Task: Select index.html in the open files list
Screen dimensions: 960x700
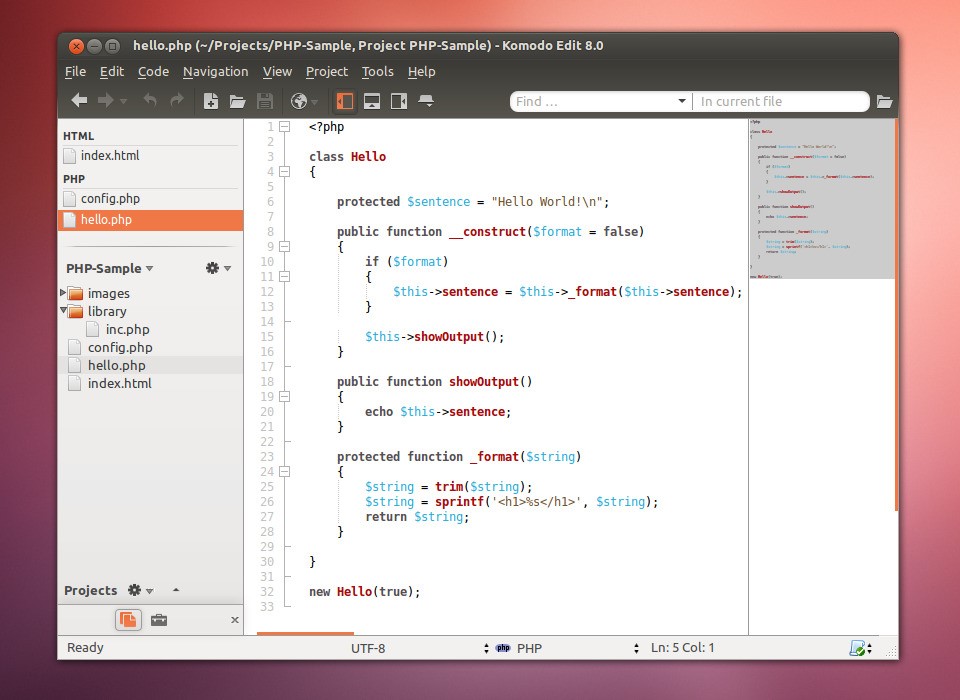Action: click(109, 156)
